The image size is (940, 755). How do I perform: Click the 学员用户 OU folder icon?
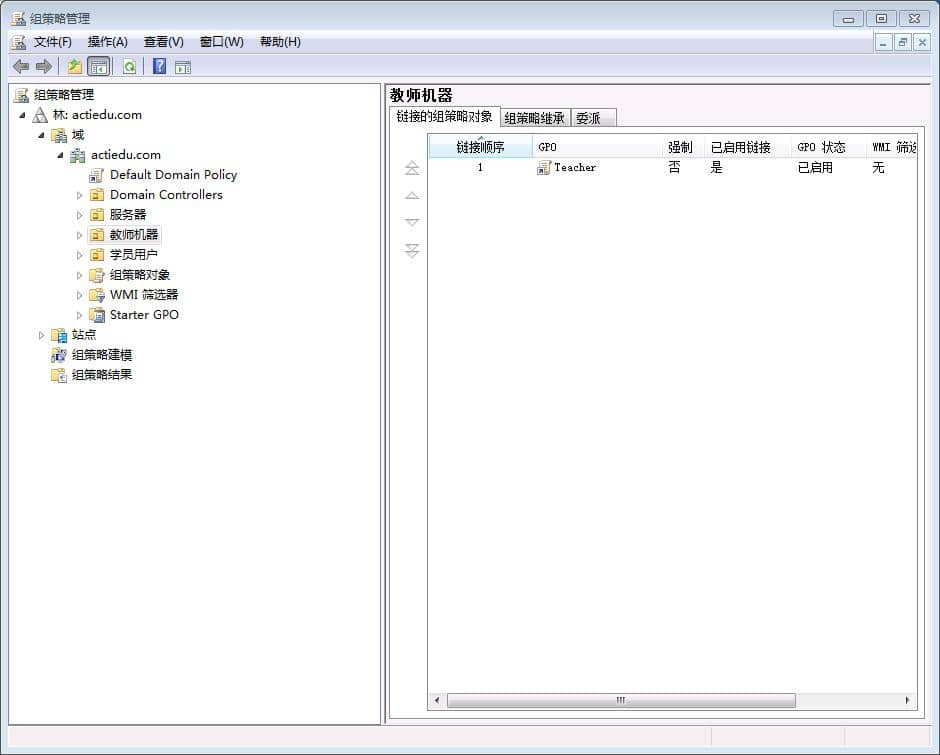coord(97,255)
